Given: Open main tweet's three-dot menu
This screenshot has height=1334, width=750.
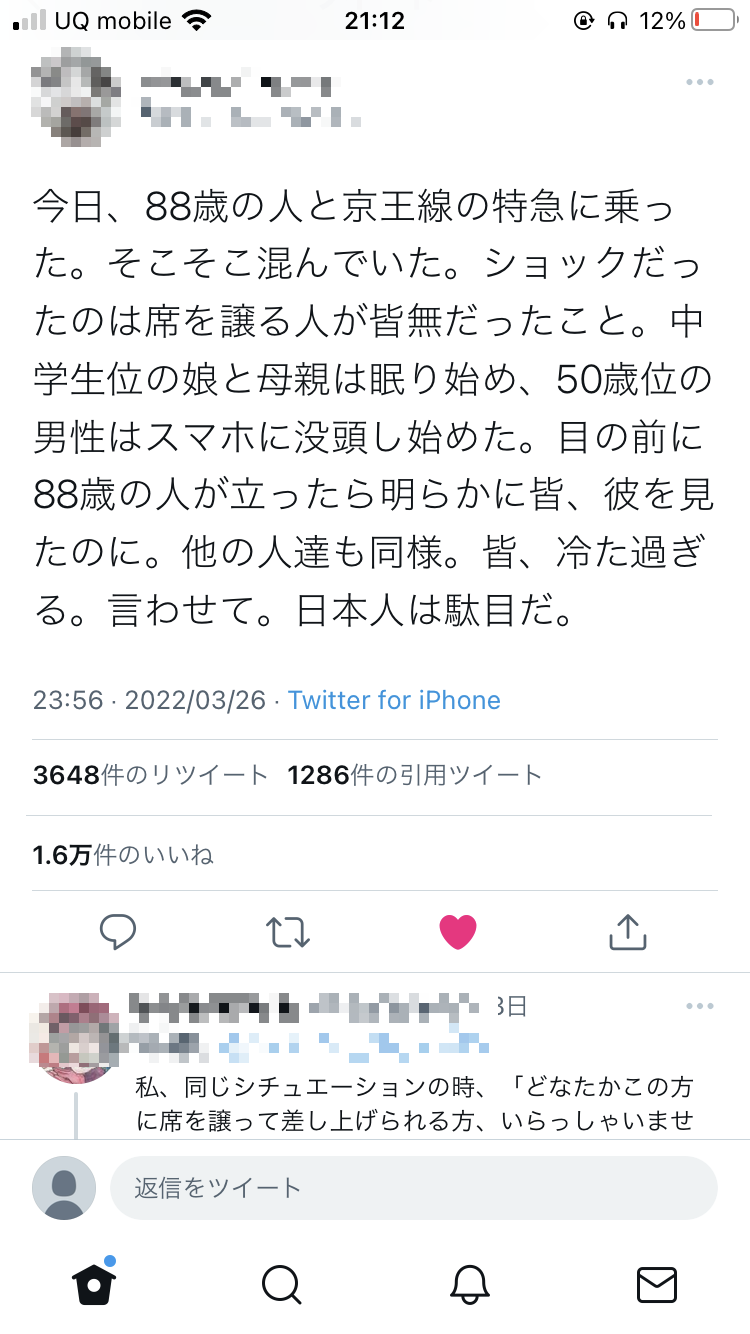Looking at the screenshot, I should [x=699, y=82].
